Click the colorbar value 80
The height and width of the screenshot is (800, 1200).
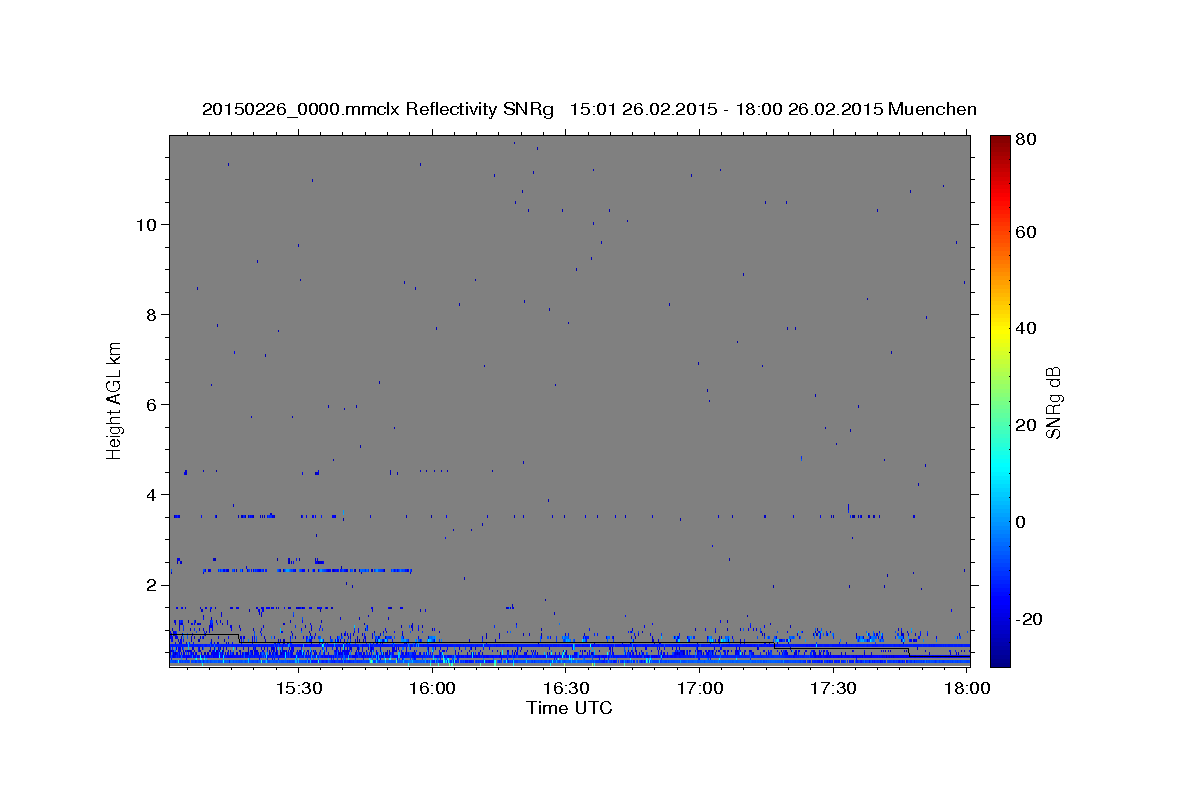point(1026,140)
